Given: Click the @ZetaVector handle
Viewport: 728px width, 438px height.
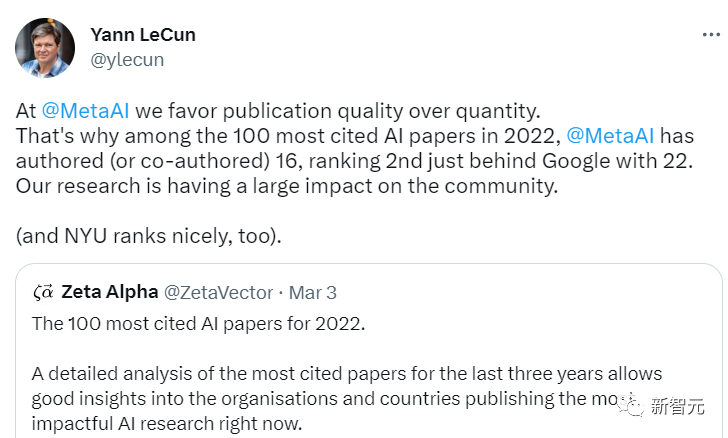Looking at the screenshot, I should pos(218,292).
